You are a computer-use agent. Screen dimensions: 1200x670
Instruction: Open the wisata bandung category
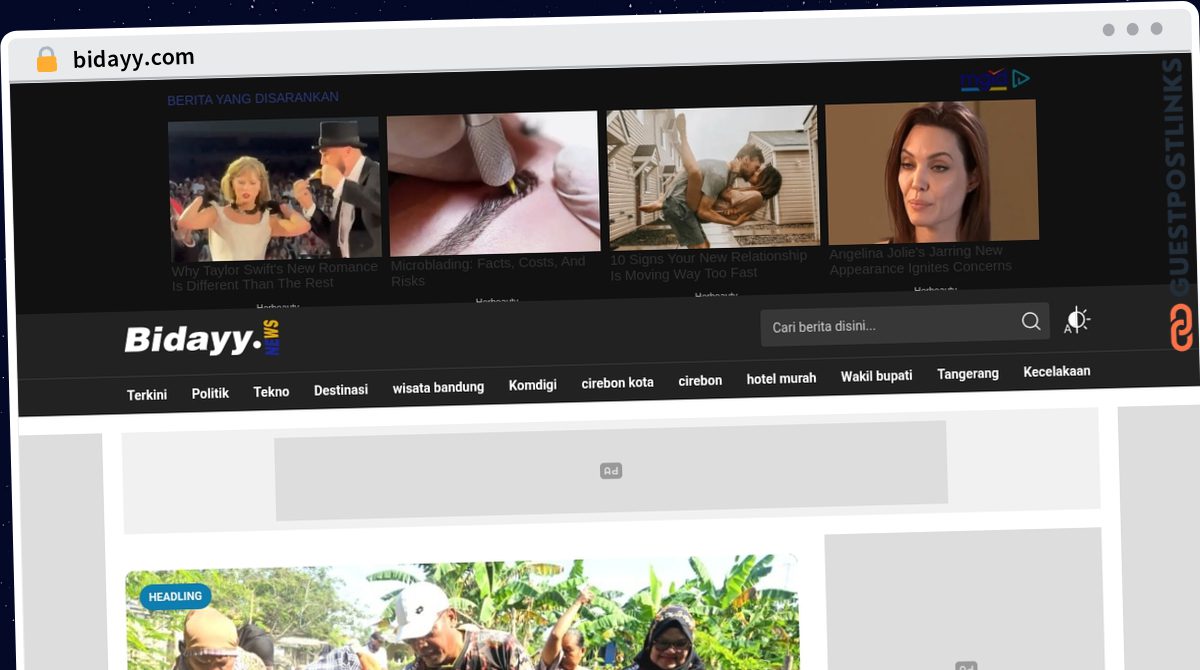(438, 387)
